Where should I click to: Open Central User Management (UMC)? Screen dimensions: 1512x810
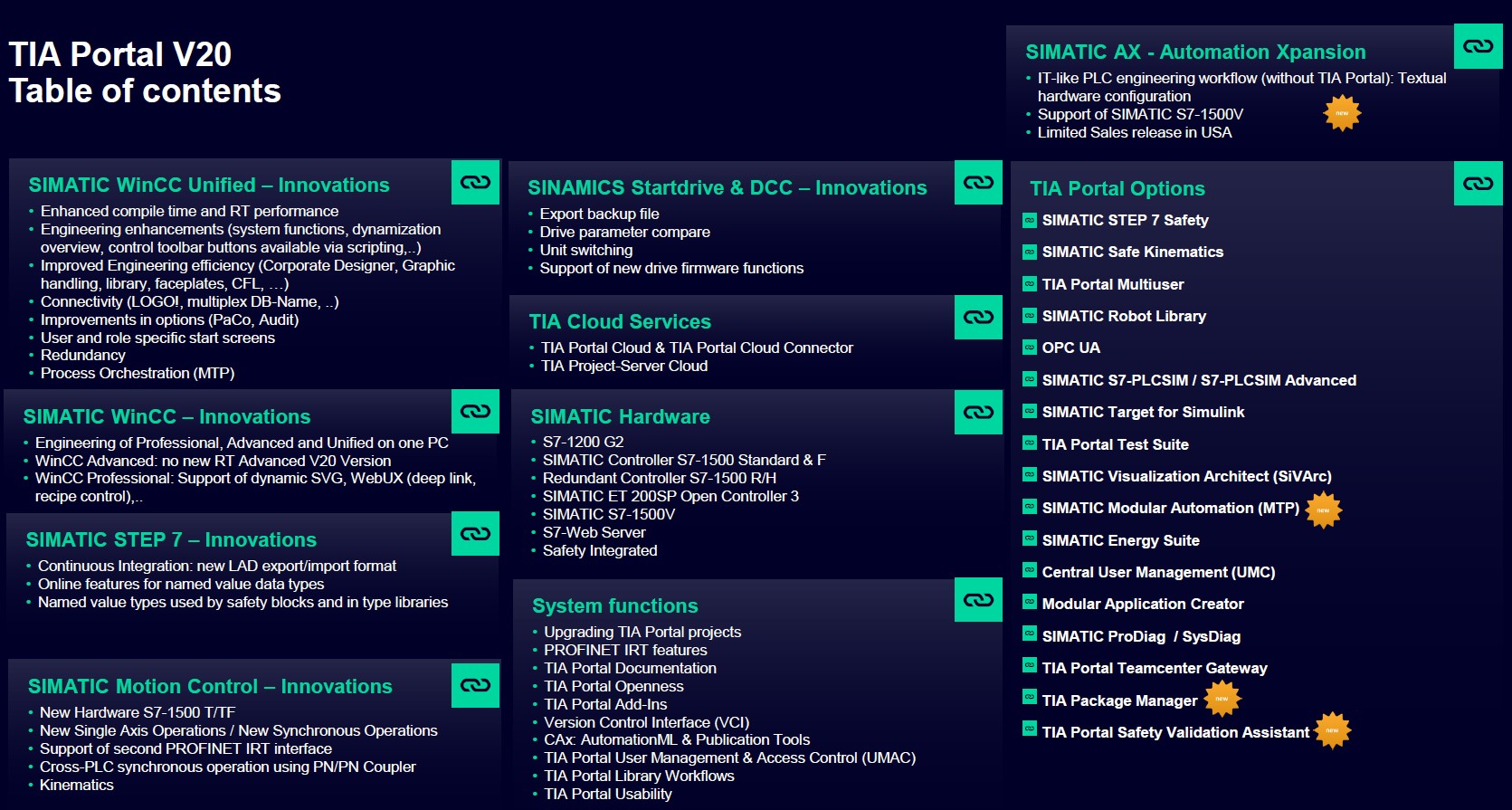click(1158, 572)
